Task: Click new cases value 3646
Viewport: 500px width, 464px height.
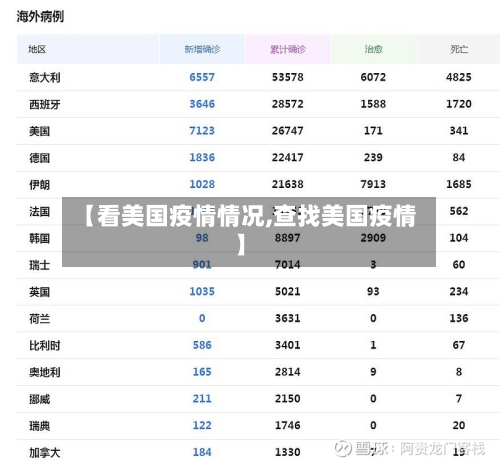Action: (x=202, y=104)
